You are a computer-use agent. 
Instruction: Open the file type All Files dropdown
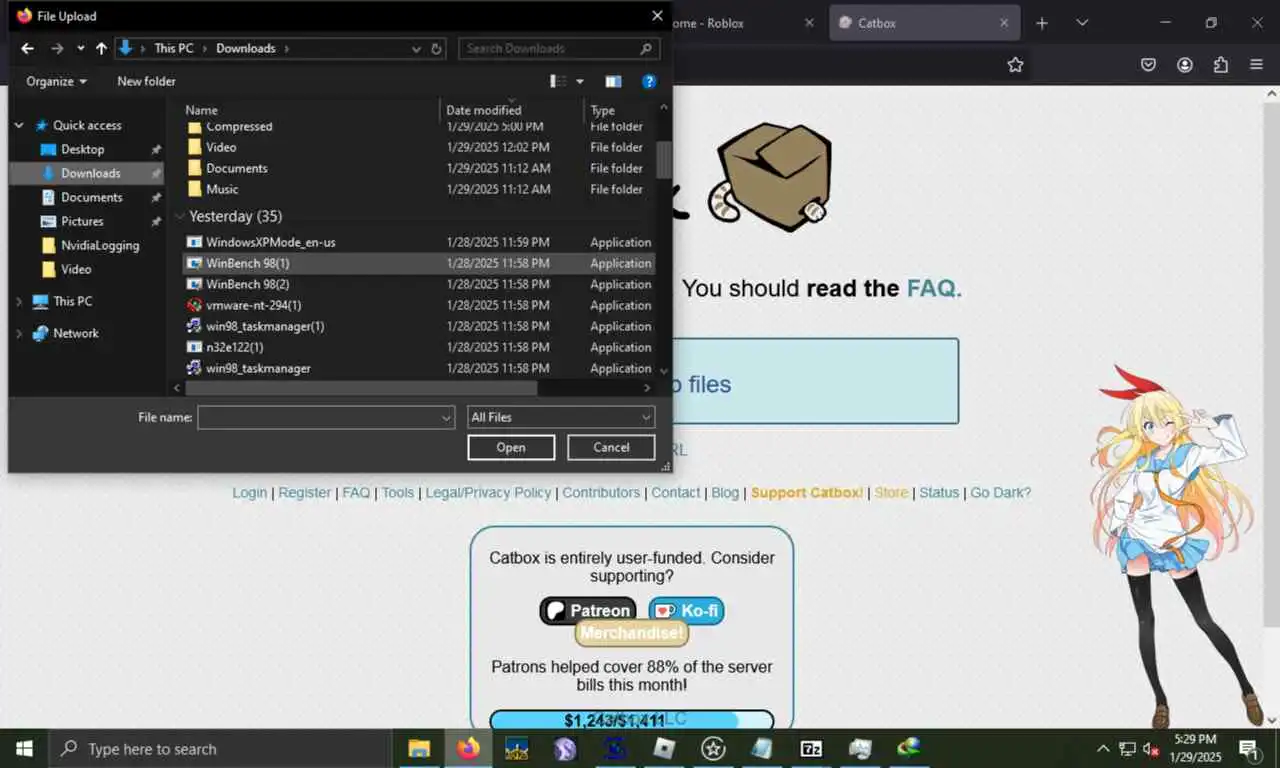(561, 417)
